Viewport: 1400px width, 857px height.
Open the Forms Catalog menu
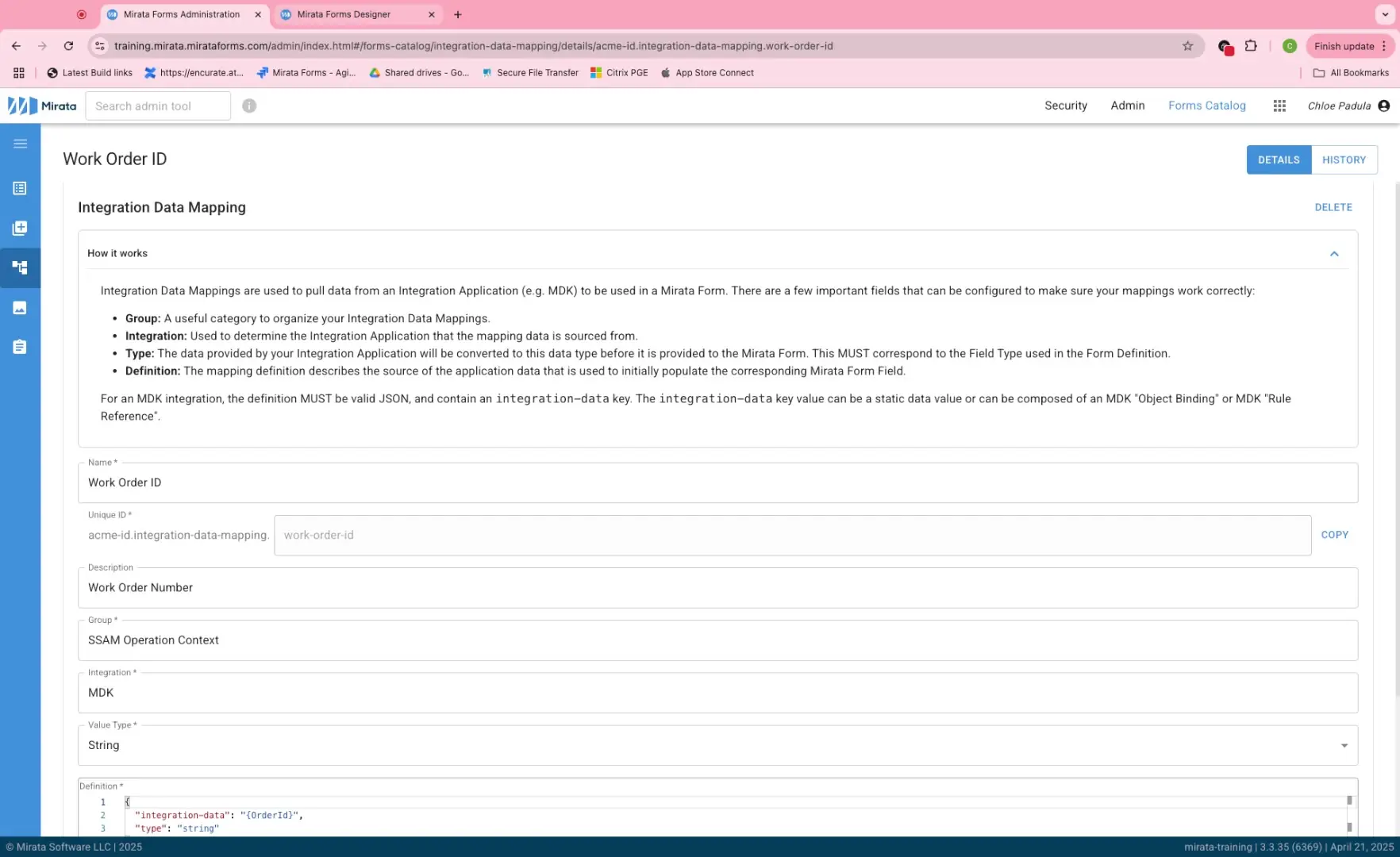tap(1206, 106)
